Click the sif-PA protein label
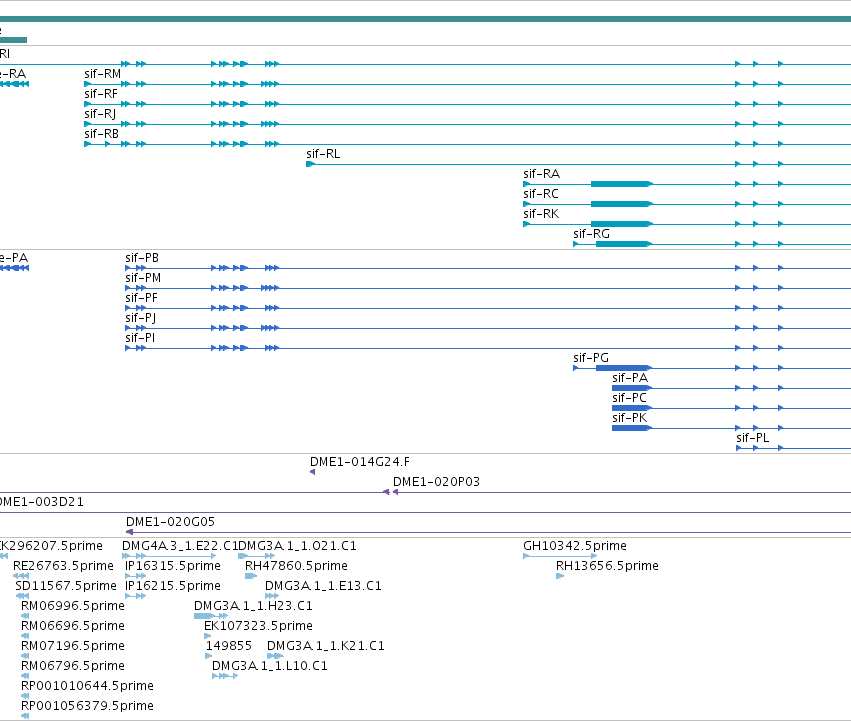Viewport: 851px width, 721px height. (630, 378)
